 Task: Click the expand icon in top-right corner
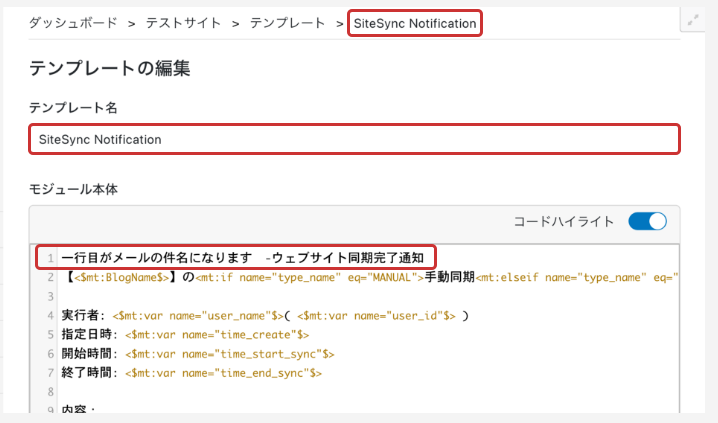point(695,20)
